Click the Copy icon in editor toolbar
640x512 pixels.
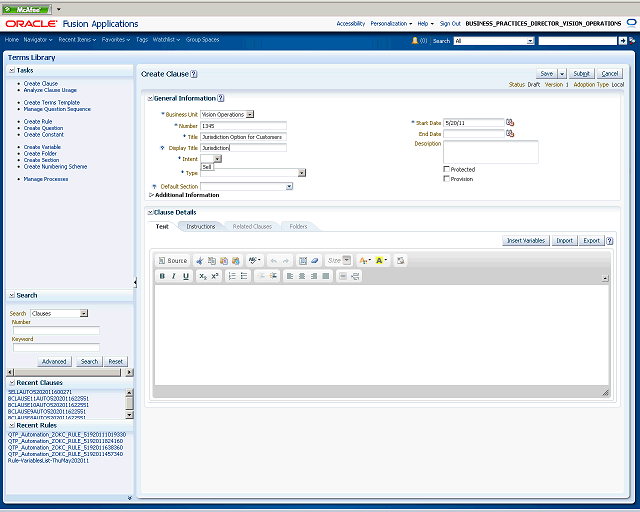coord(211,260)
